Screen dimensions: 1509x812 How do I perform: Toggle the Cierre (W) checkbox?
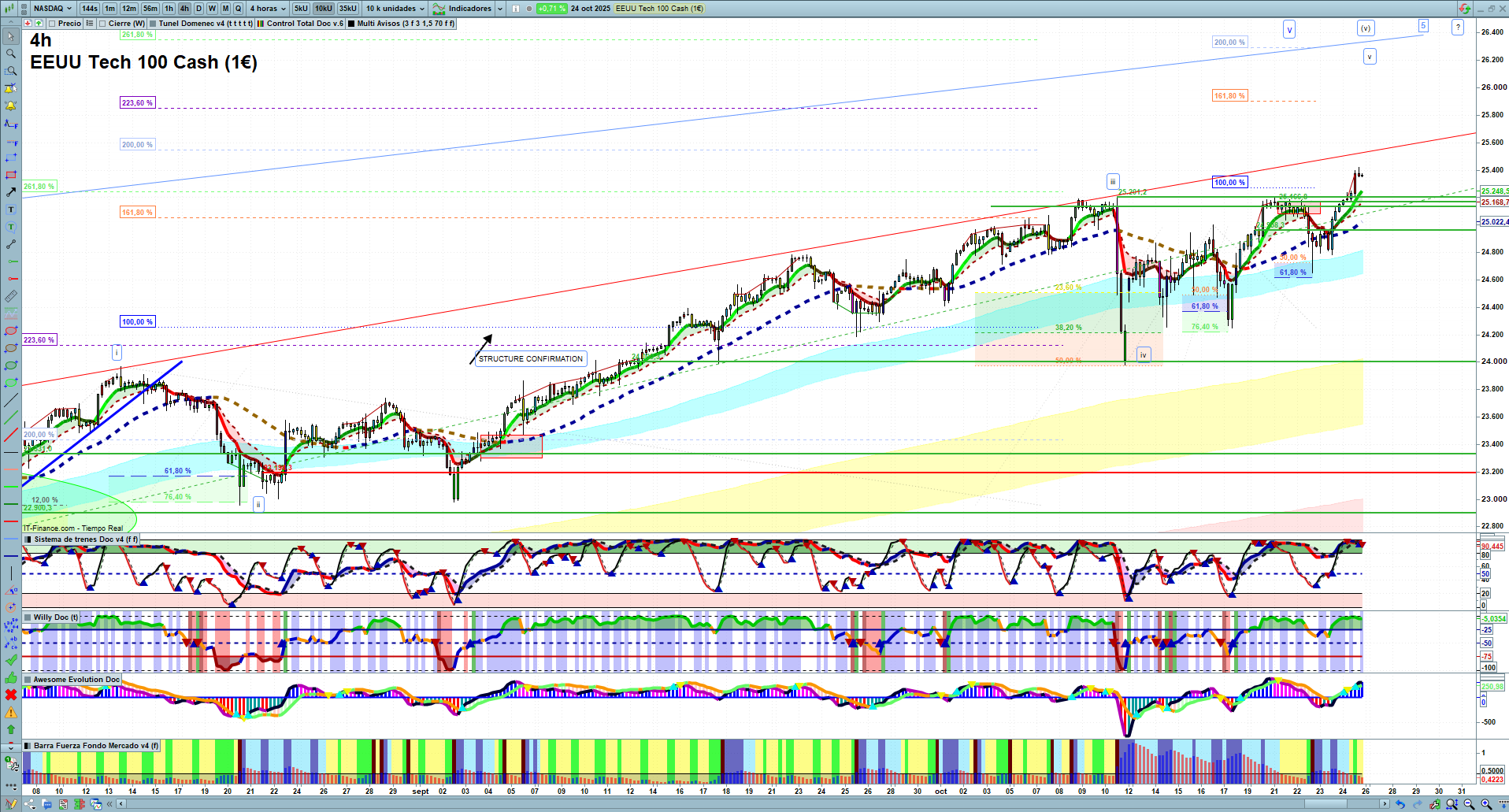tap(103, 24)
